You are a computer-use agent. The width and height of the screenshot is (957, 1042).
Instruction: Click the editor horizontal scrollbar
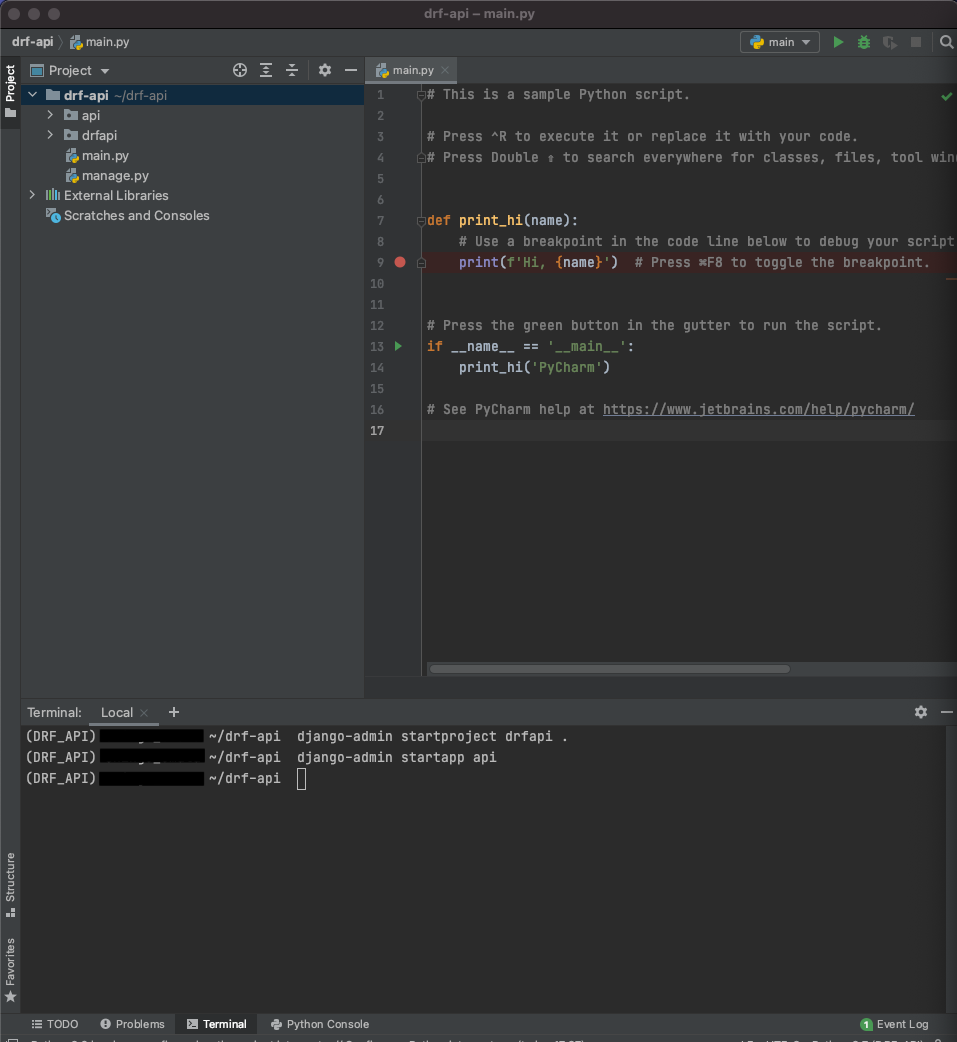pyautogui.click(x=610, y=669)
